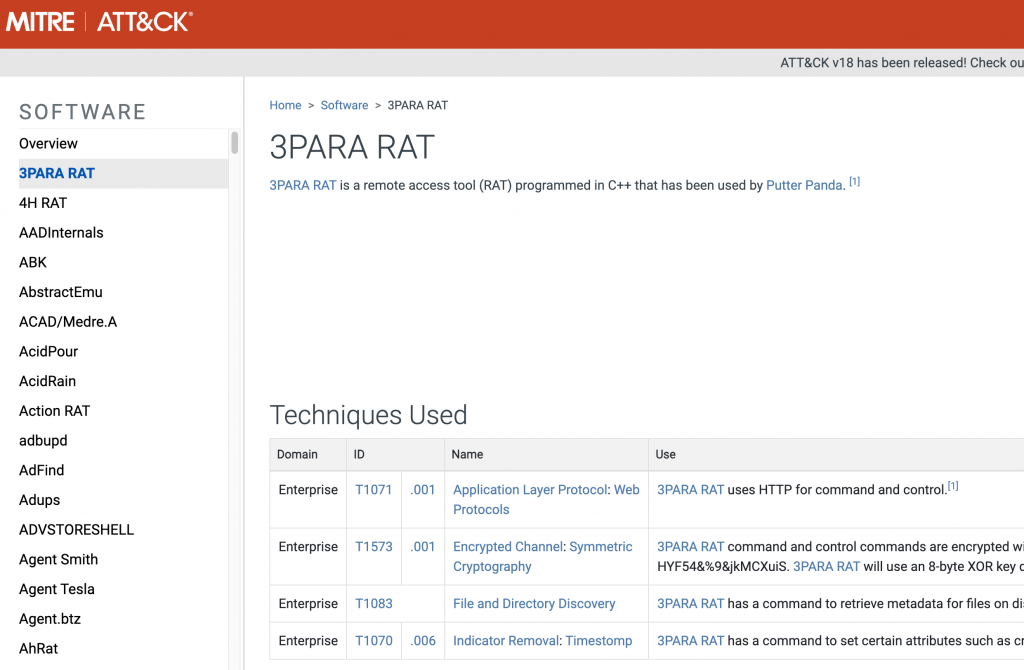The image size is (1024, 670).
Task: Click the ATT&CK v18 release banner
Action: point(900,63)
